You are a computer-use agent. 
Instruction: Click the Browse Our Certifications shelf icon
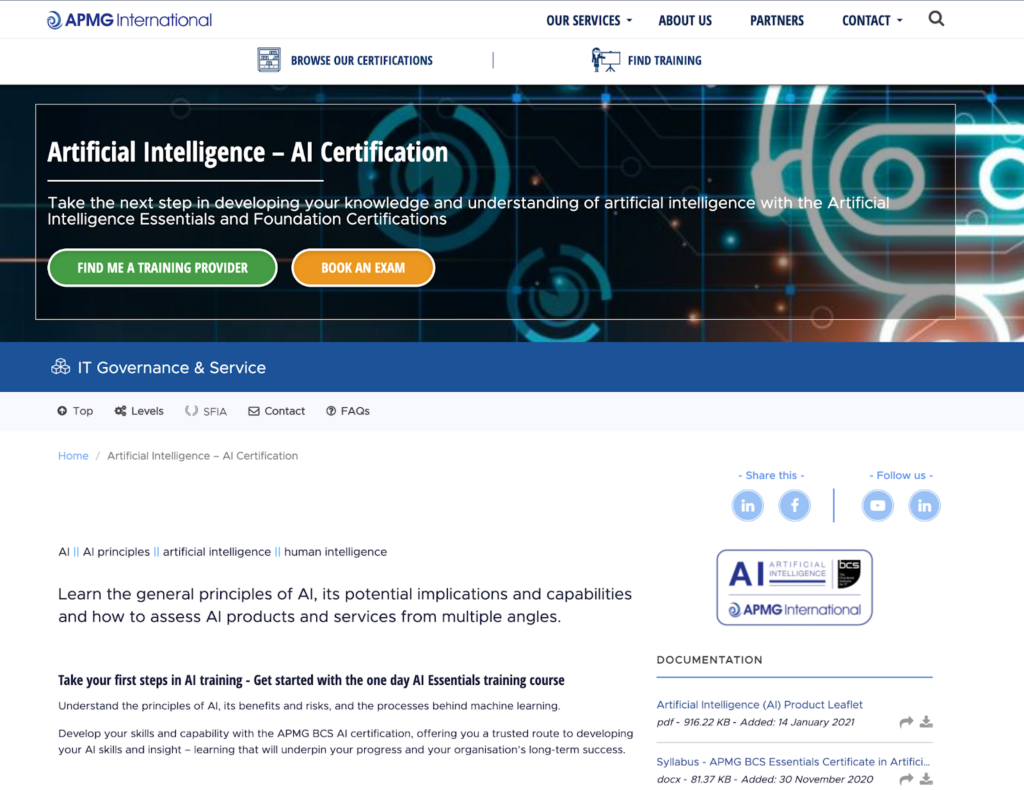pyautogui.click(x=268, y=60)
